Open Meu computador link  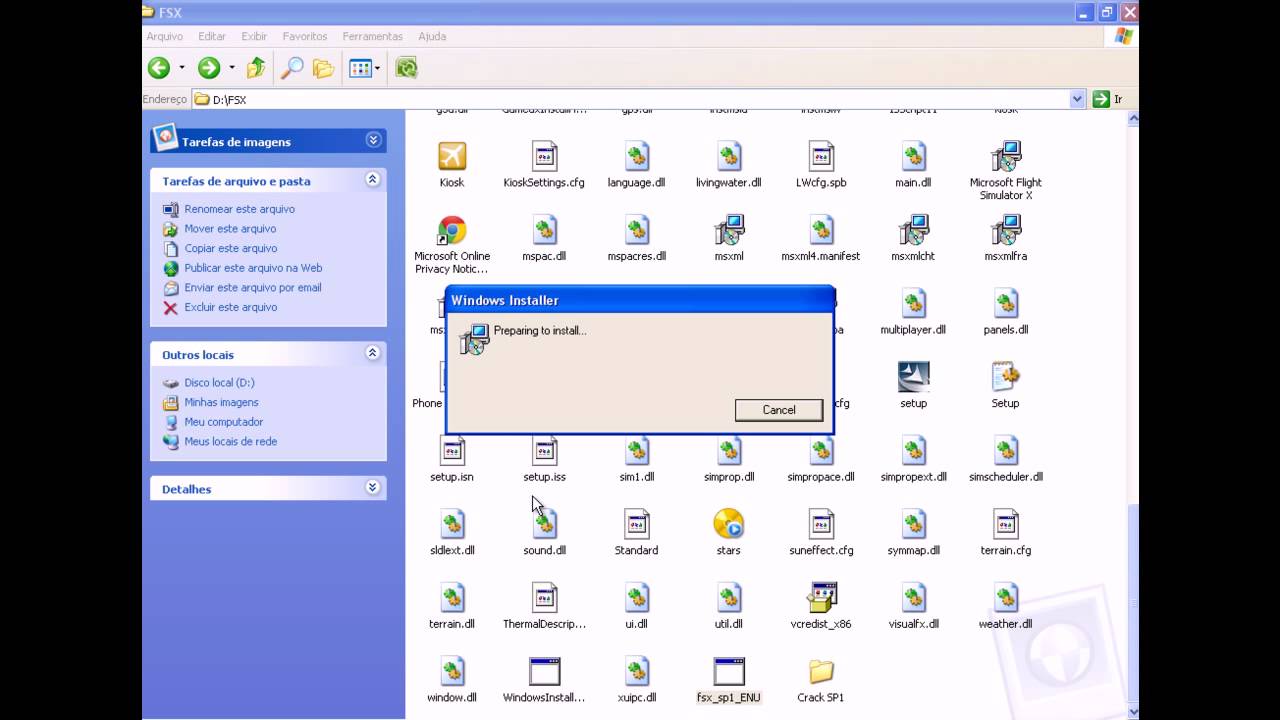pyautogui.click(x=223, y=422)
